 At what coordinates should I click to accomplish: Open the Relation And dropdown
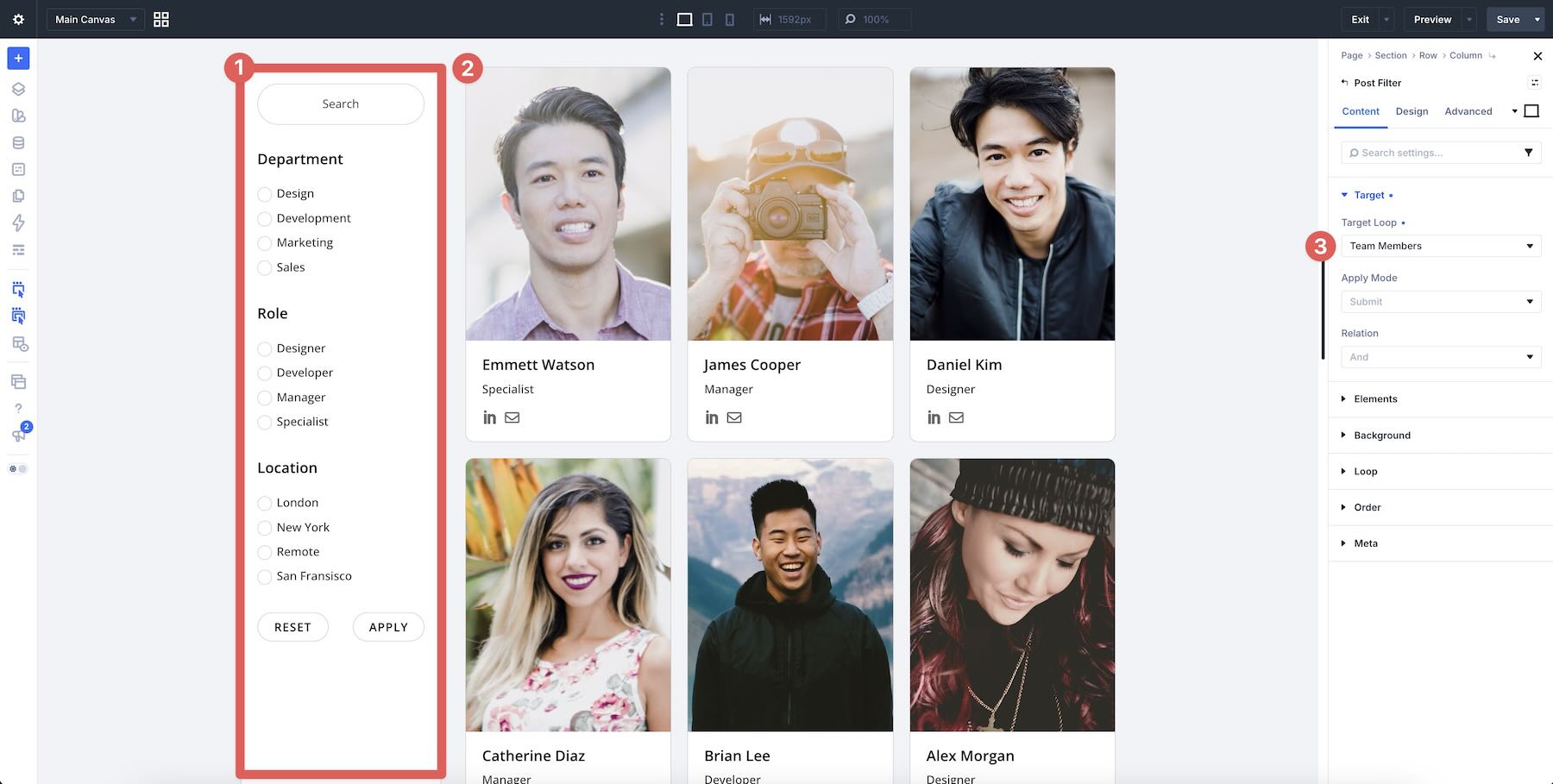[1441, 357]
